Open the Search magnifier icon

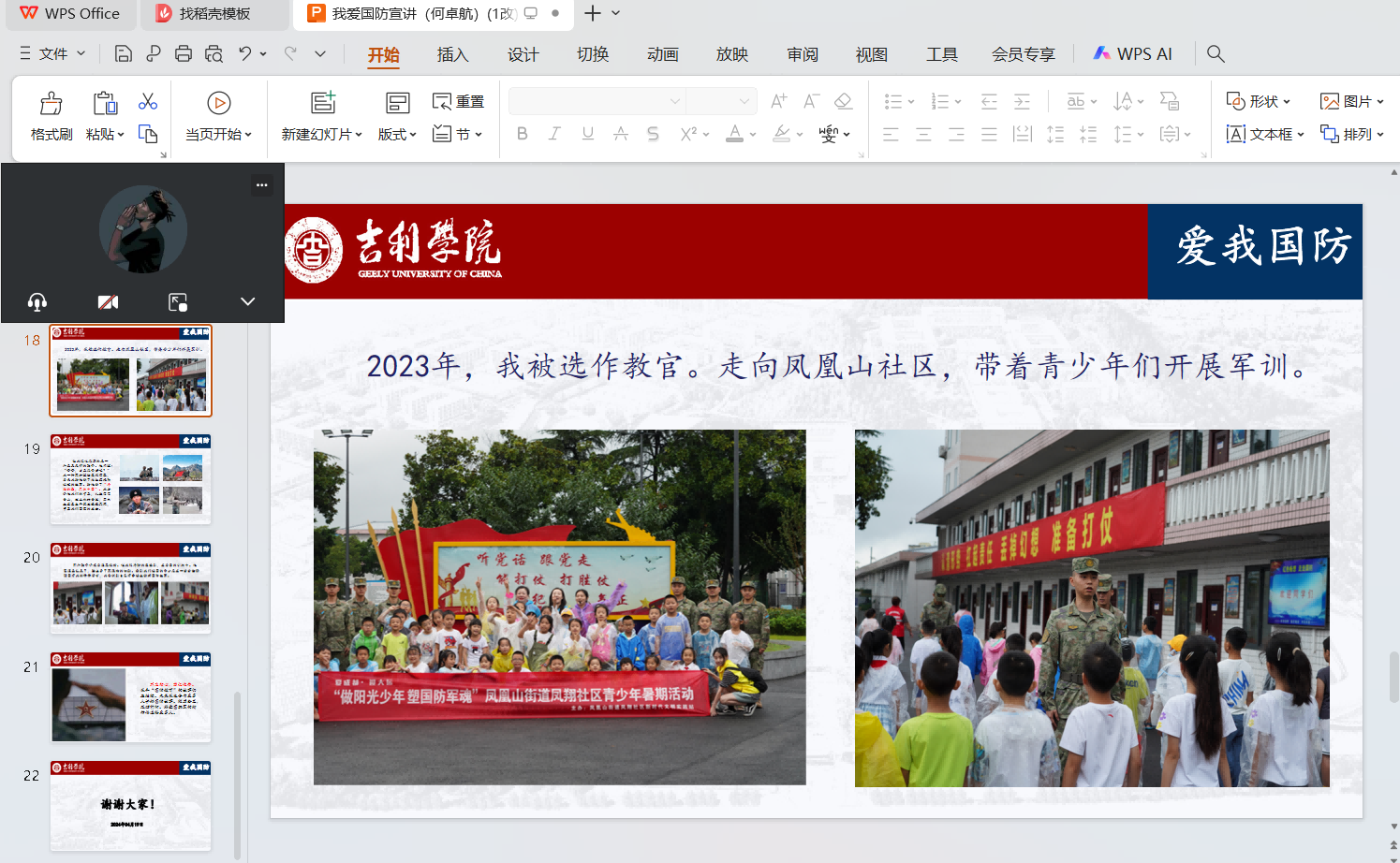tap(1216, 53)
